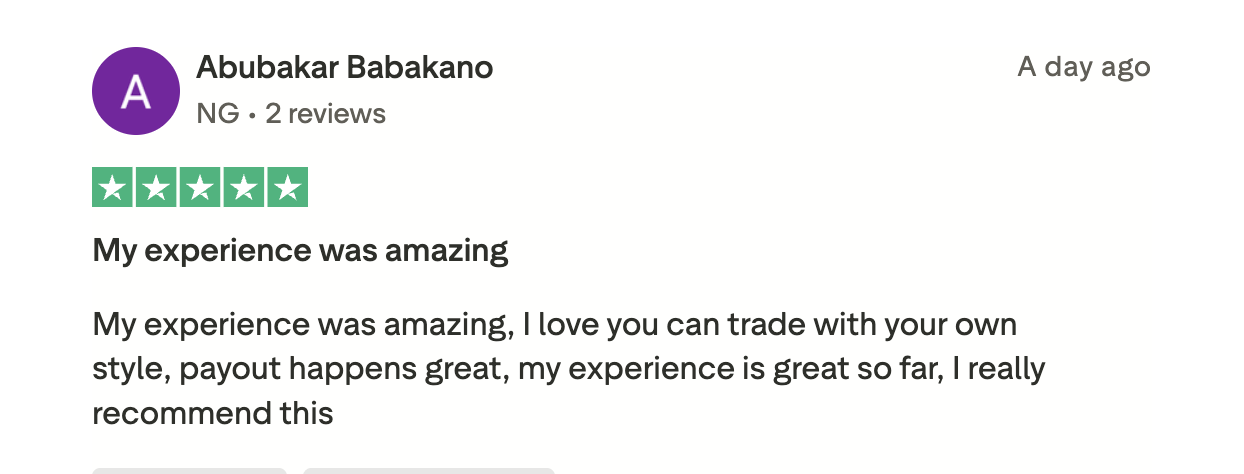Open the bold "My experience was amazing" title
The height and width of the screenshot is (474, 1244).
coord(300,250)
